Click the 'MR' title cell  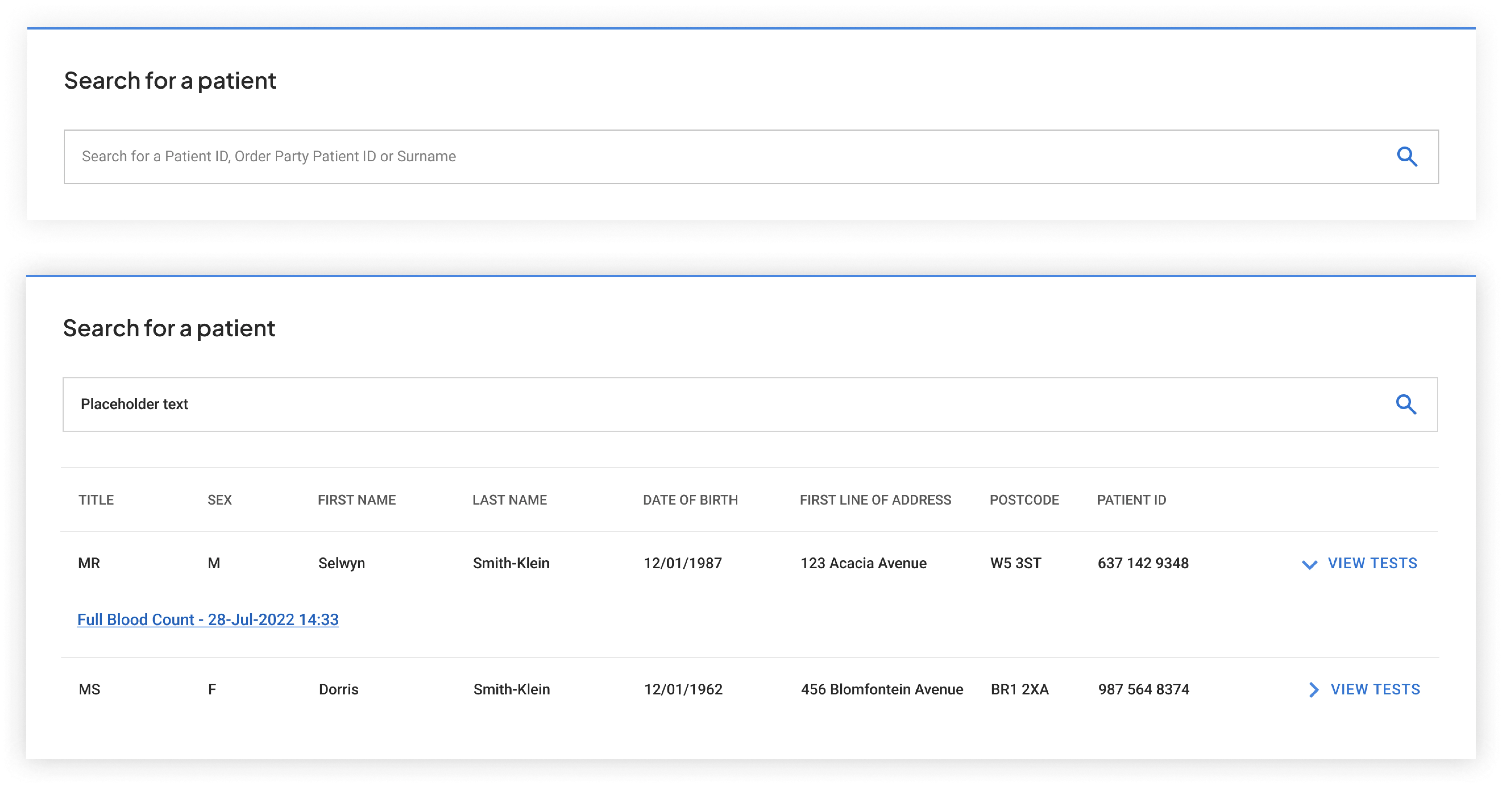(x=89, y=563)
